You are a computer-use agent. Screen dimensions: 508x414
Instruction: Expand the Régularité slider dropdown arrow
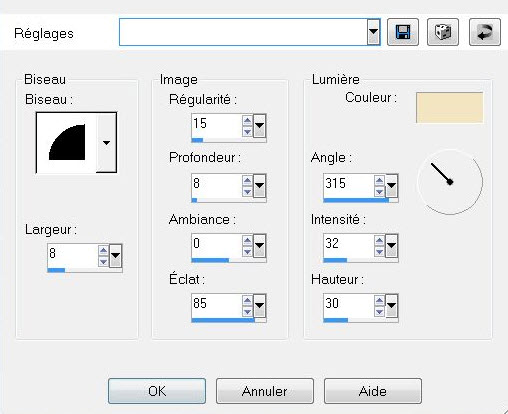tap(259, 126)
